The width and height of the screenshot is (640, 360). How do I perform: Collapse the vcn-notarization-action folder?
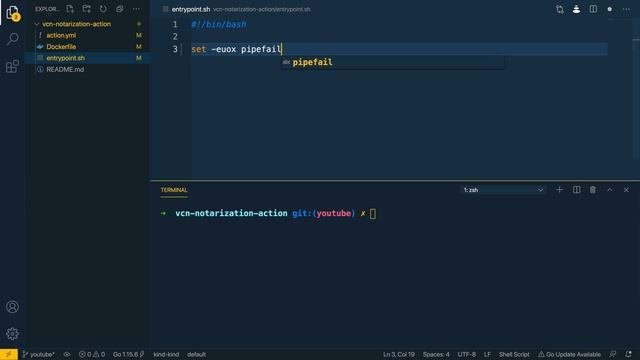[77, 24]
